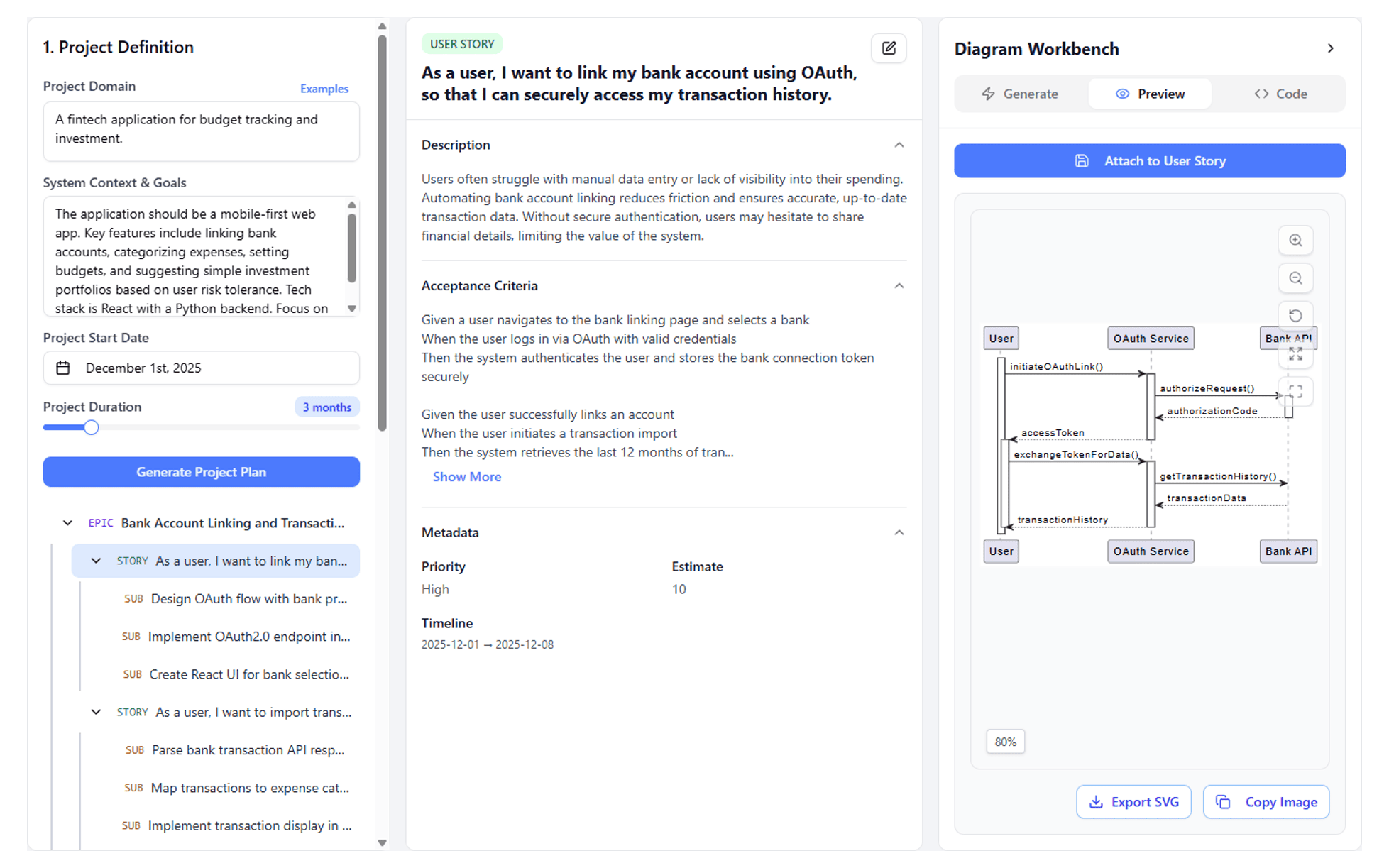Click the fit-to-screen expand arrows icon

point(1295,354)
